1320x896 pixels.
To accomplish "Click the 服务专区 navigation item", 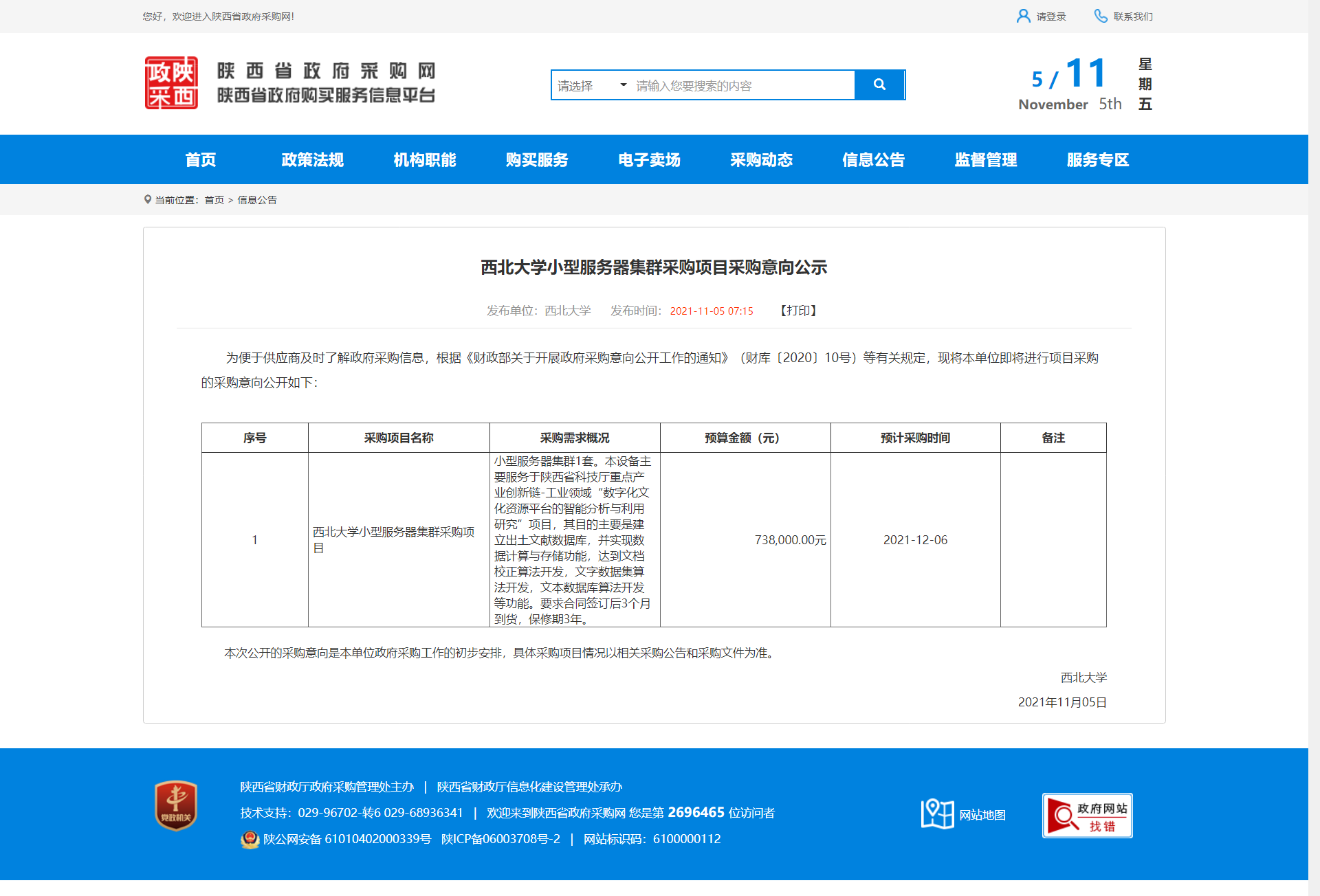I will (1097, 160).
